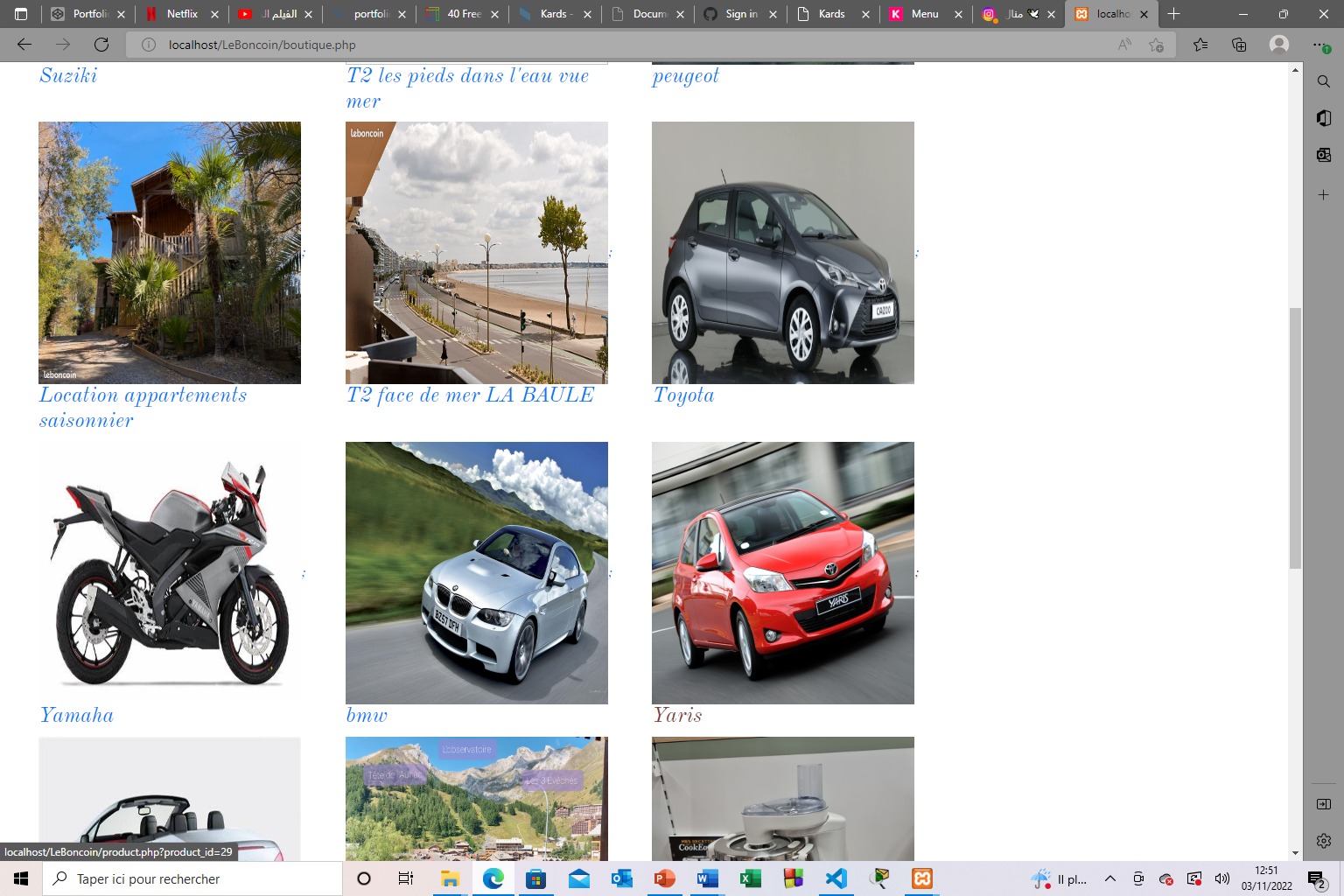Screen dimensions: 1344x896
Task: Switch to the Netflix tab
Action: coord(181,14)
